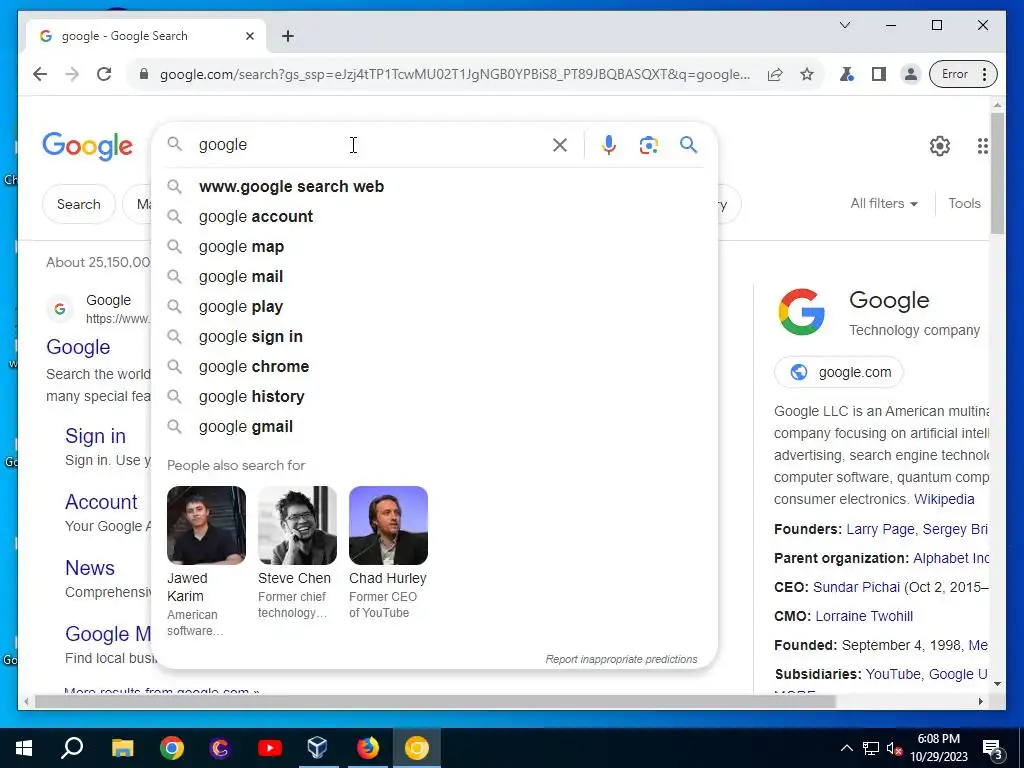Click the browser back arrow

[x=40, y=74]
